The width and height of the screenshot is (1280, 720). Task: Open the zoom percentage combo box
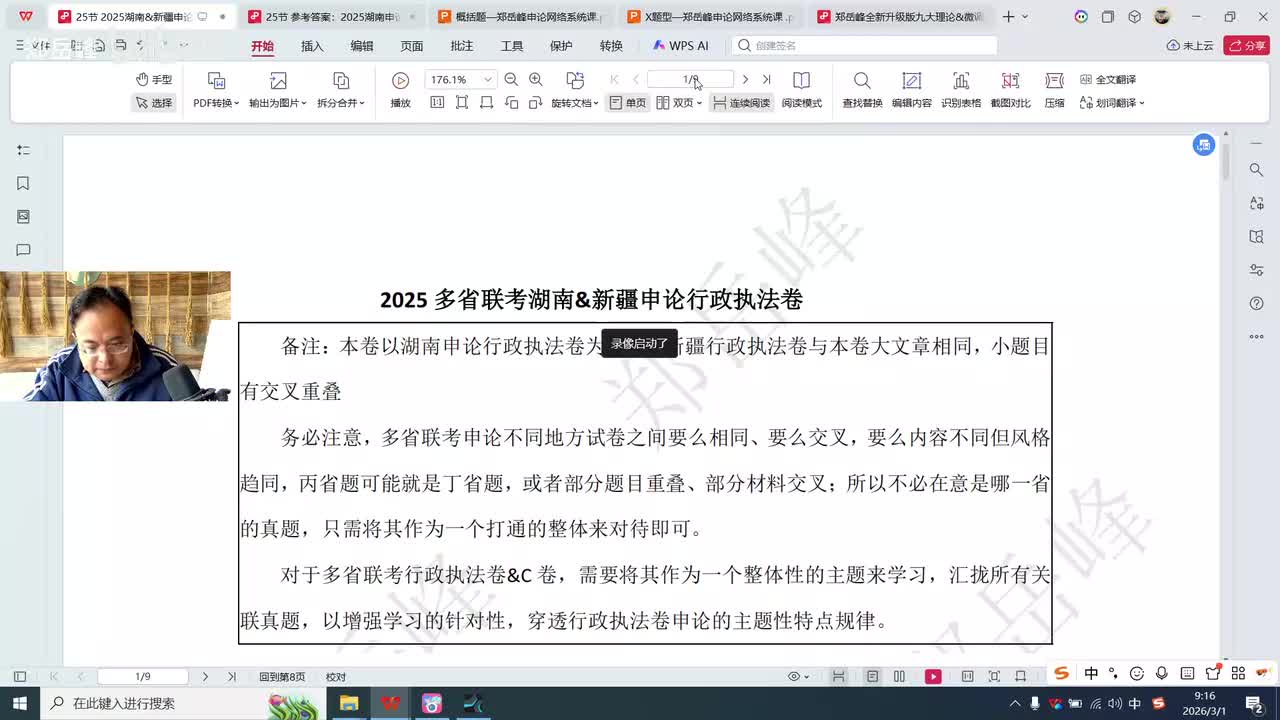460,79
